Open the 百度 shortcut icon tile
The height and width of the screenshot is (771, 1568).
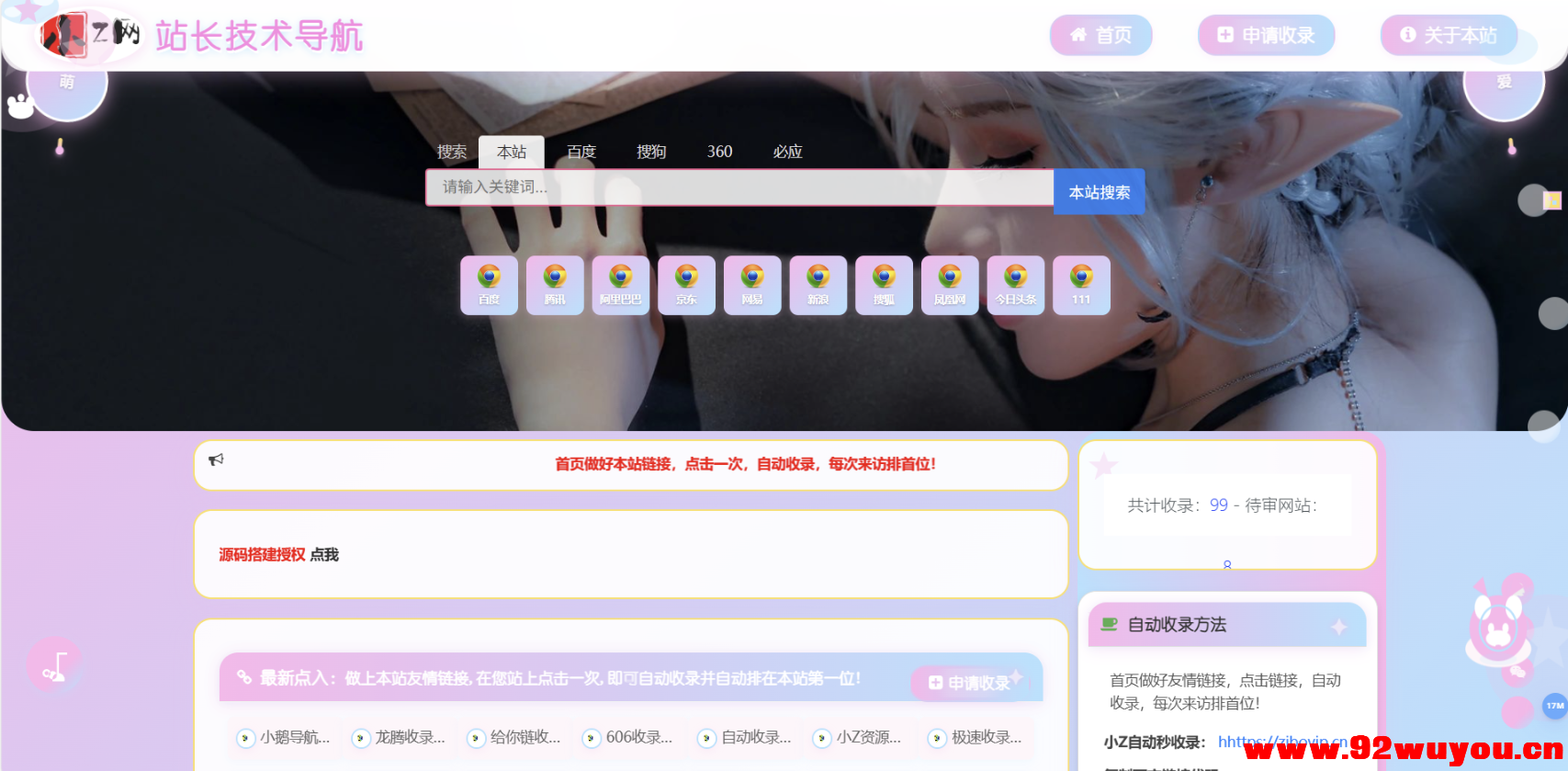489,285
